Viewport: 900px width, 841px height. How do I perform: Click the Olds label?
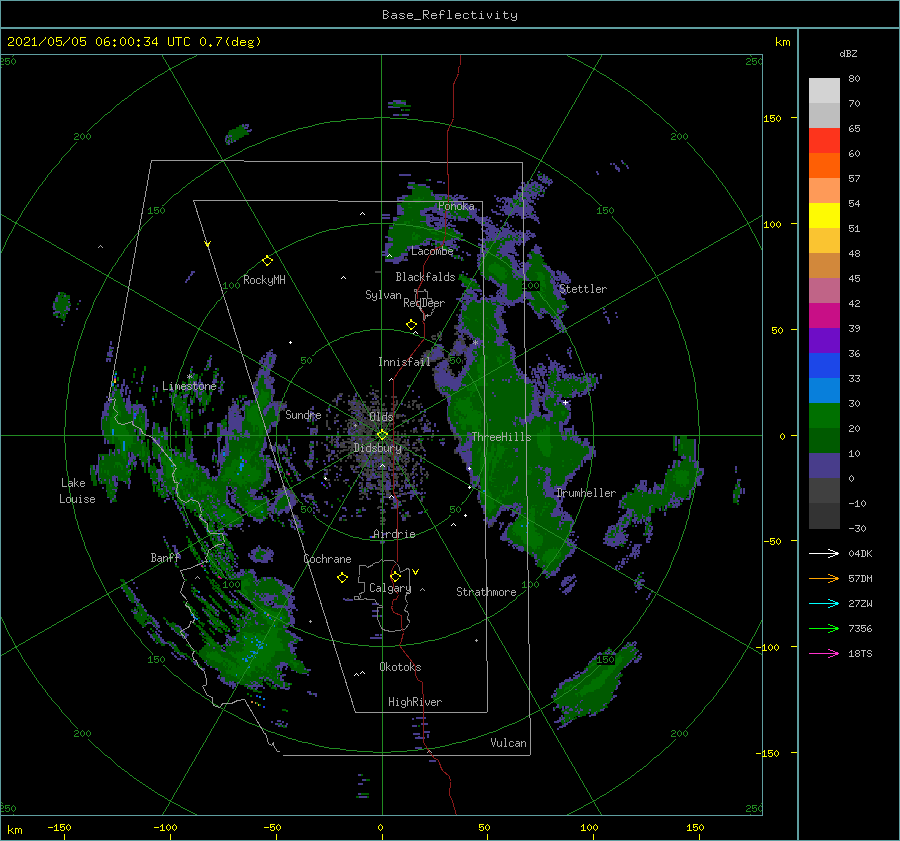pyautogui.click(x=381, y=417)
